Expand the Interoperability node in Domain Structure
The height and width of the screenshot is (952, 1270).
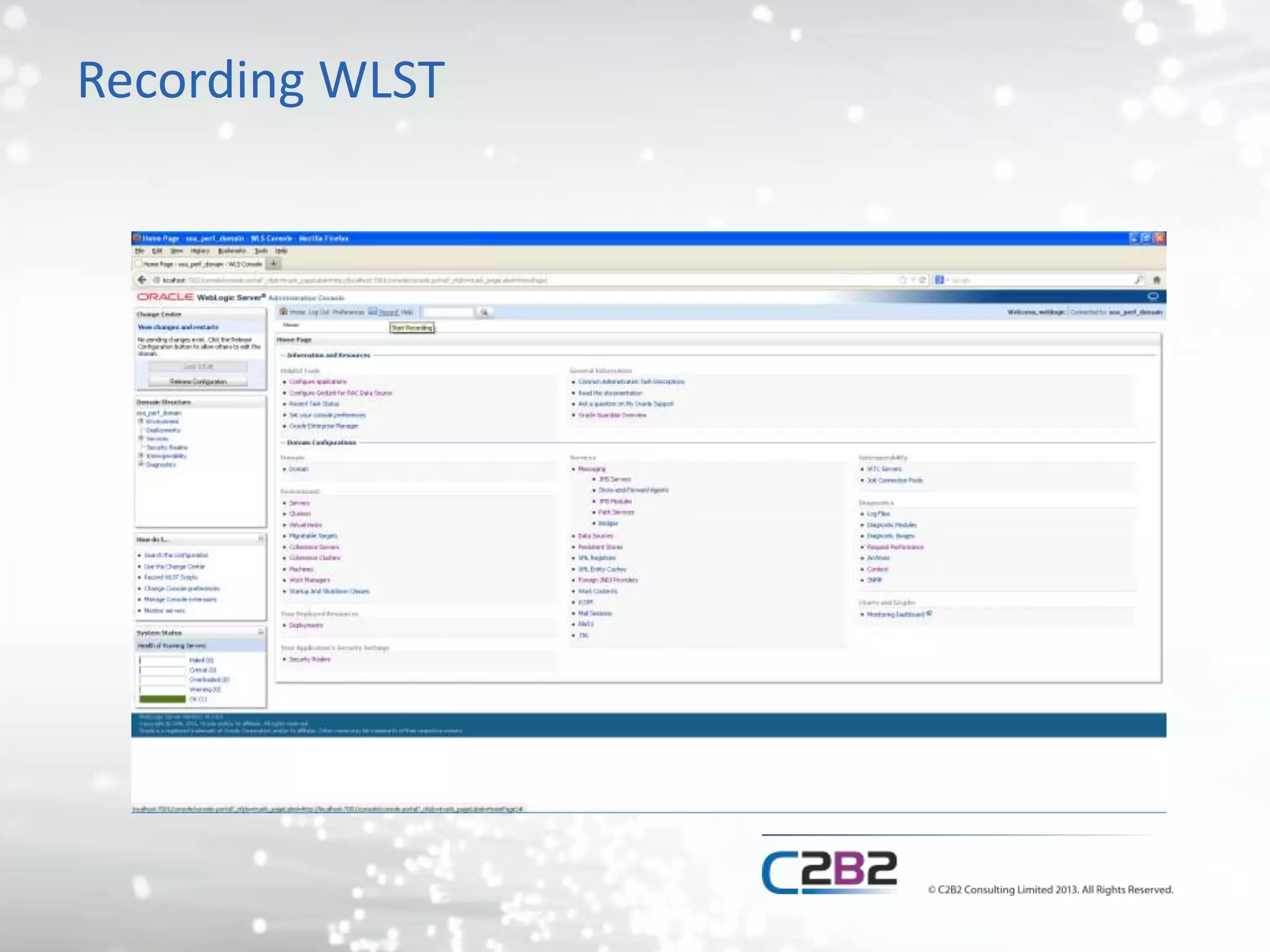point(141,456)
